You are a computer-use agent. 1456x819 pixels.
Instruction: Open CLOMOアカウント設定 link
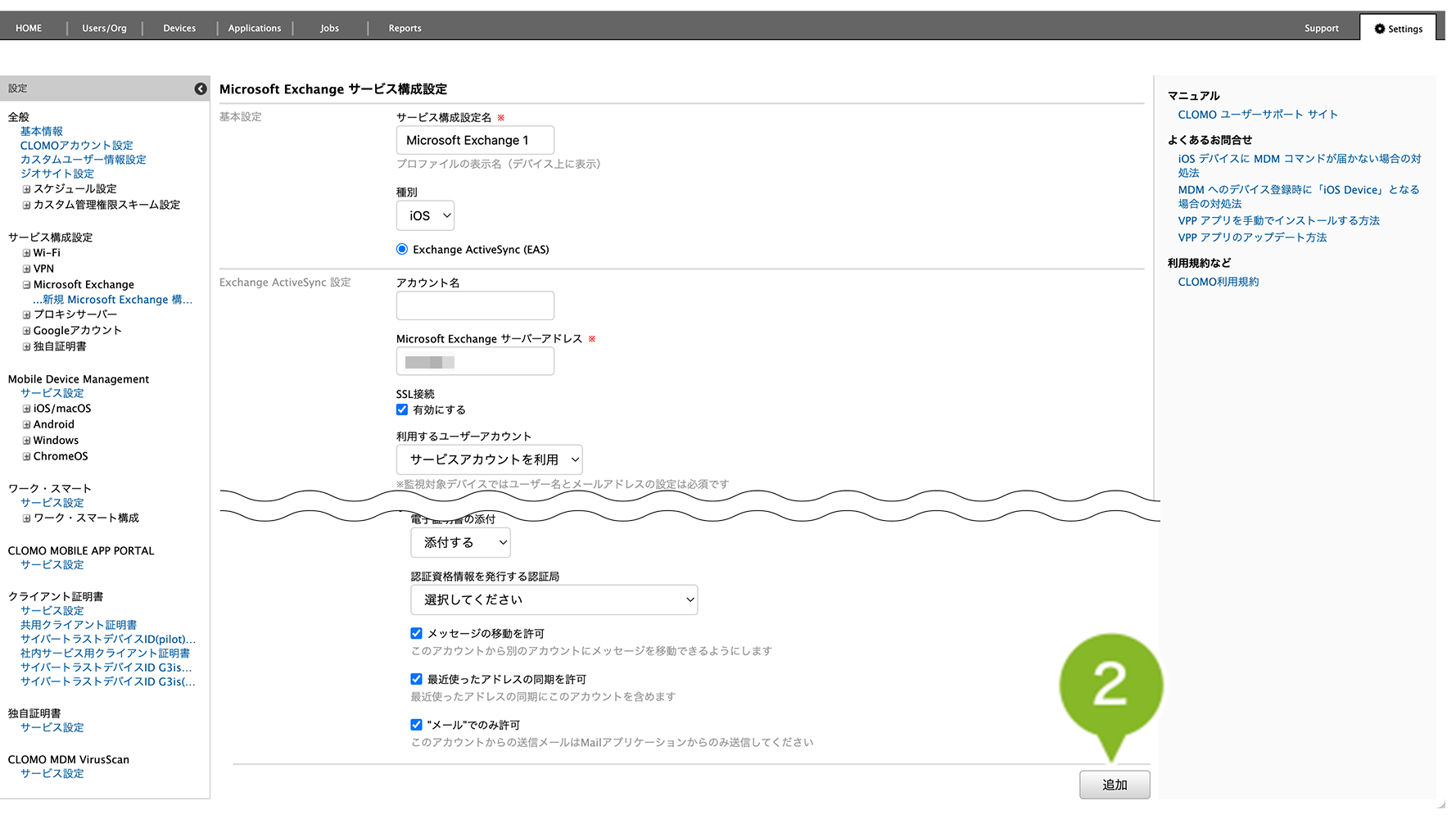coord(77,146)
